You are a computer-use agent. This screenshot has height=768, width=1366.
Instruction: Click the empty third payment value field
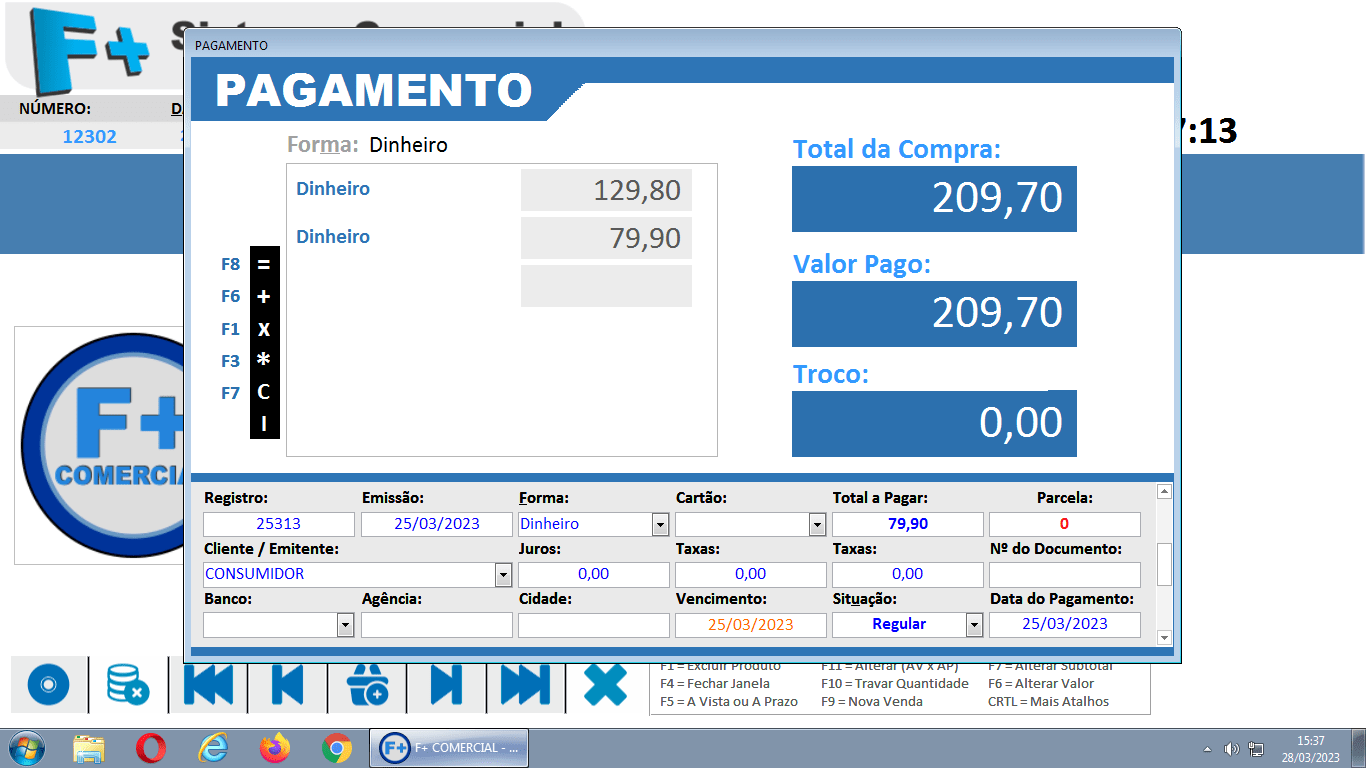(606, 286)
